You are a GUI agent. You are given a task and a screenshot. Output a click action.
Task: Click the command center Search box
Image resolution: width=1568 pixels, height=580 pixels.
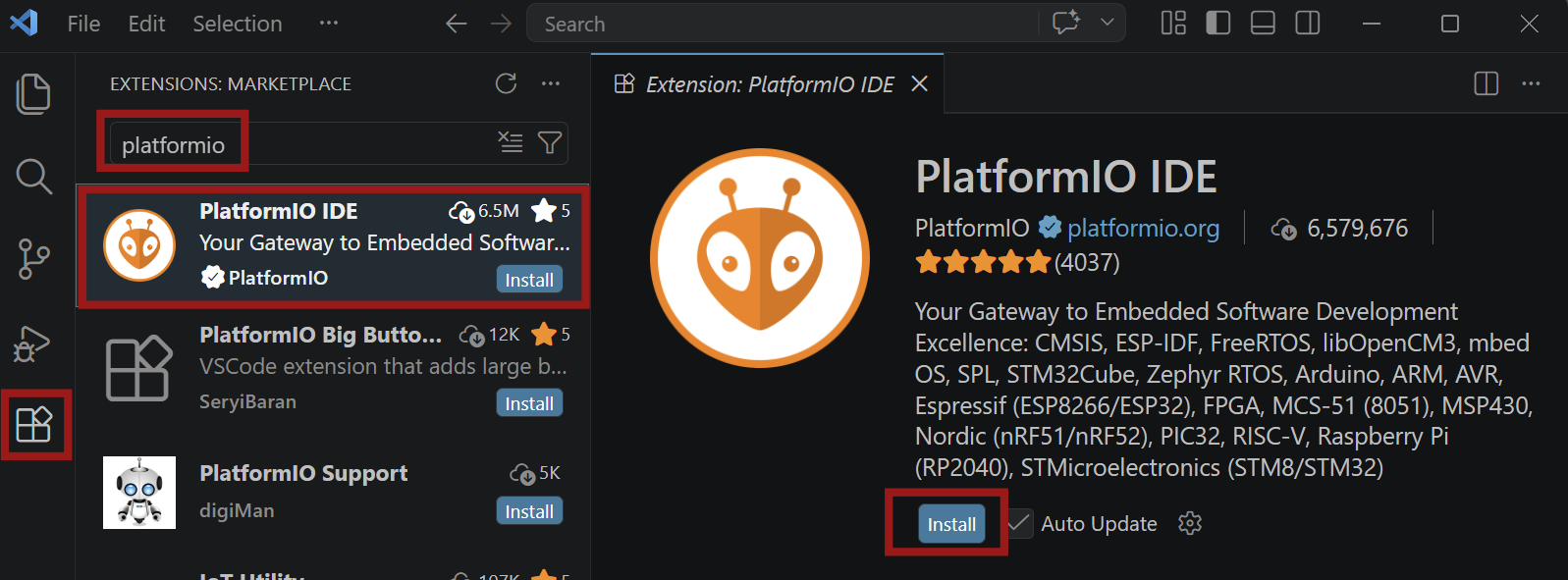(x=783, y=24)
